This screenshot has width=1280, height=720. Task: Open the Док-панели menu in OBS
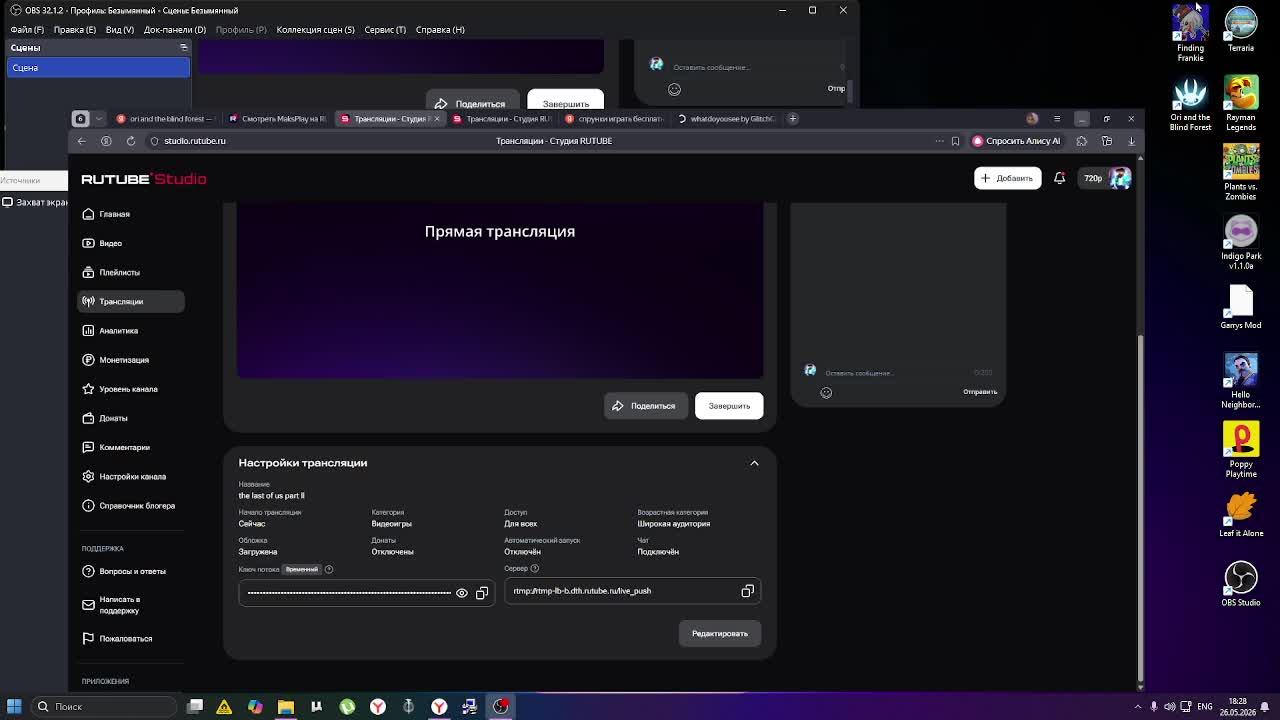pyautogui.click(x=175, y=30)
